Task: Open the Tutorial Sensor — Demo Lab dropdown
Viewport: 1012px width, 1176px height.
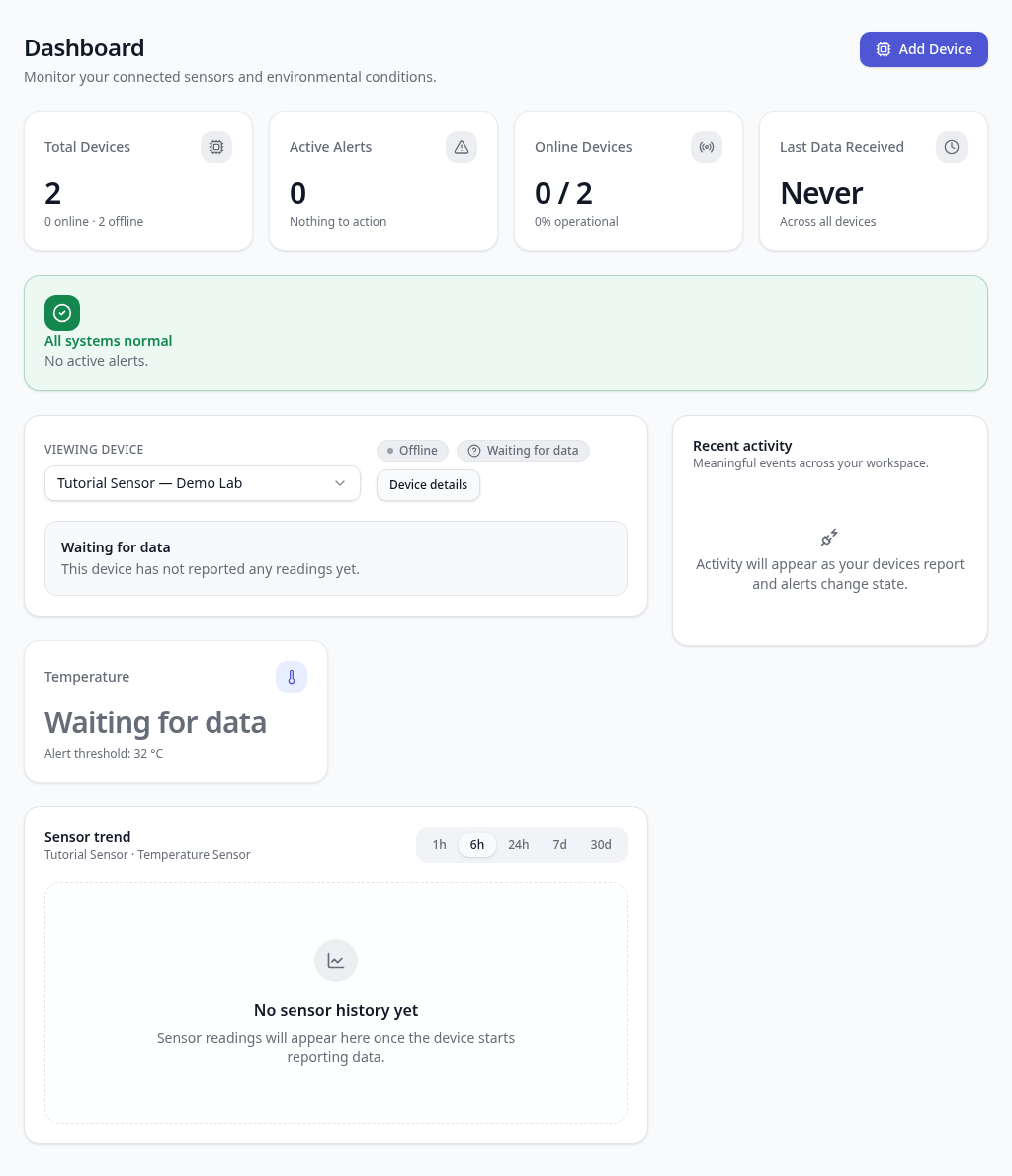Action: pyautogui.click(x=203, y=484)
